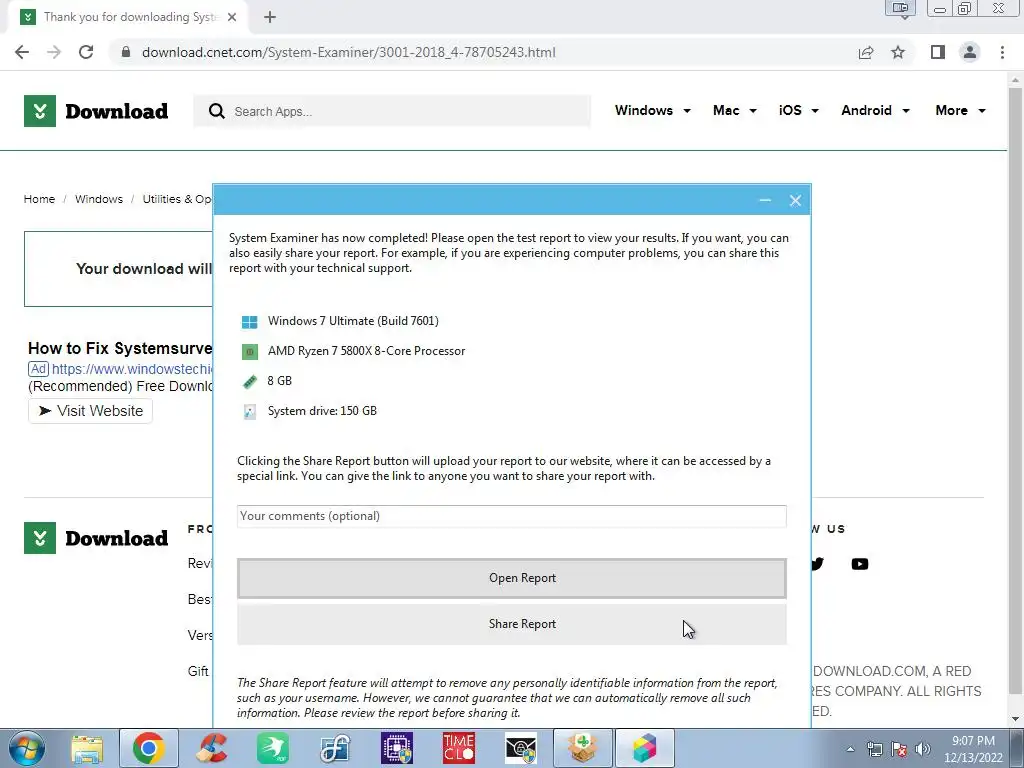Click the colorful cube taskbar icon

point(645,748)
